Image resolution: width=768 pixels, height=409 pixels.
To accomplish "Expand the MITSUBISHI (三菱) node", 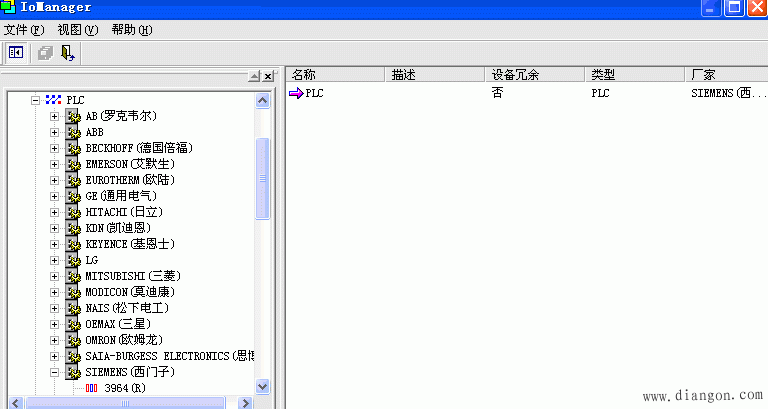I will [54, 276].
